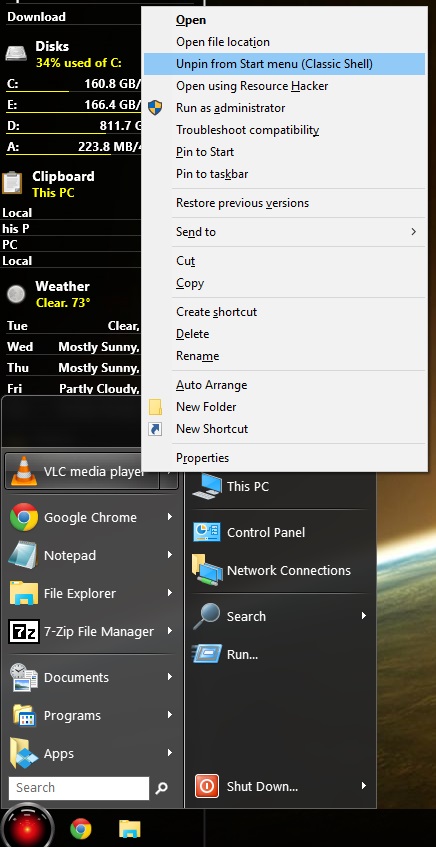Expand the Programs submenu arrow
This screenshot has height=847, width=436.
tap(170, 715)
